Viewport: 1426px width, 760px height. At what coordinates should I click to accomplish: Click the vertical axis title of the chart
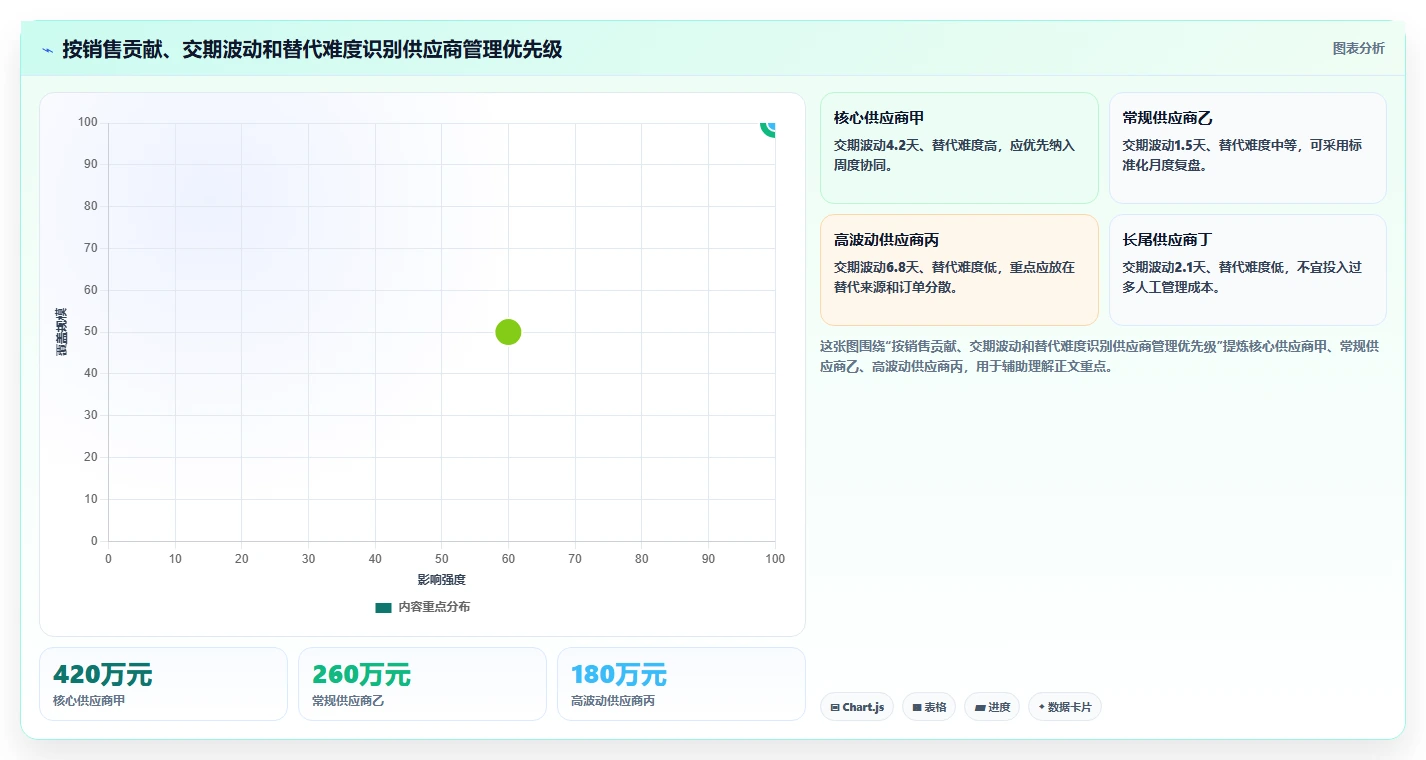62,332
